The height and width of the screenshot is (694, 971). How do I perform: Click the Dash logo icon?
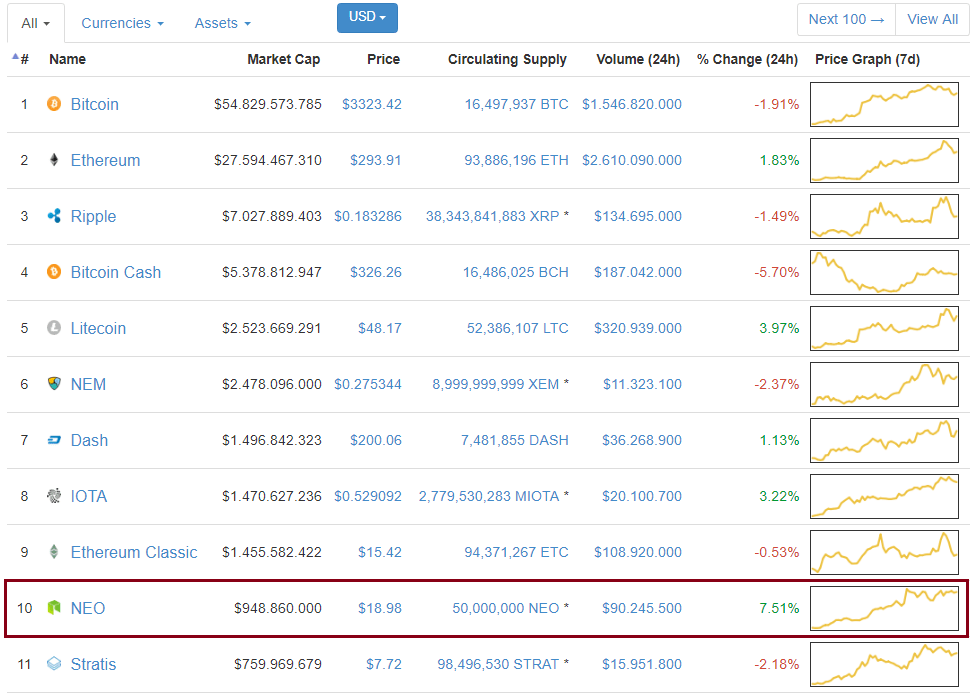point(54,440)
